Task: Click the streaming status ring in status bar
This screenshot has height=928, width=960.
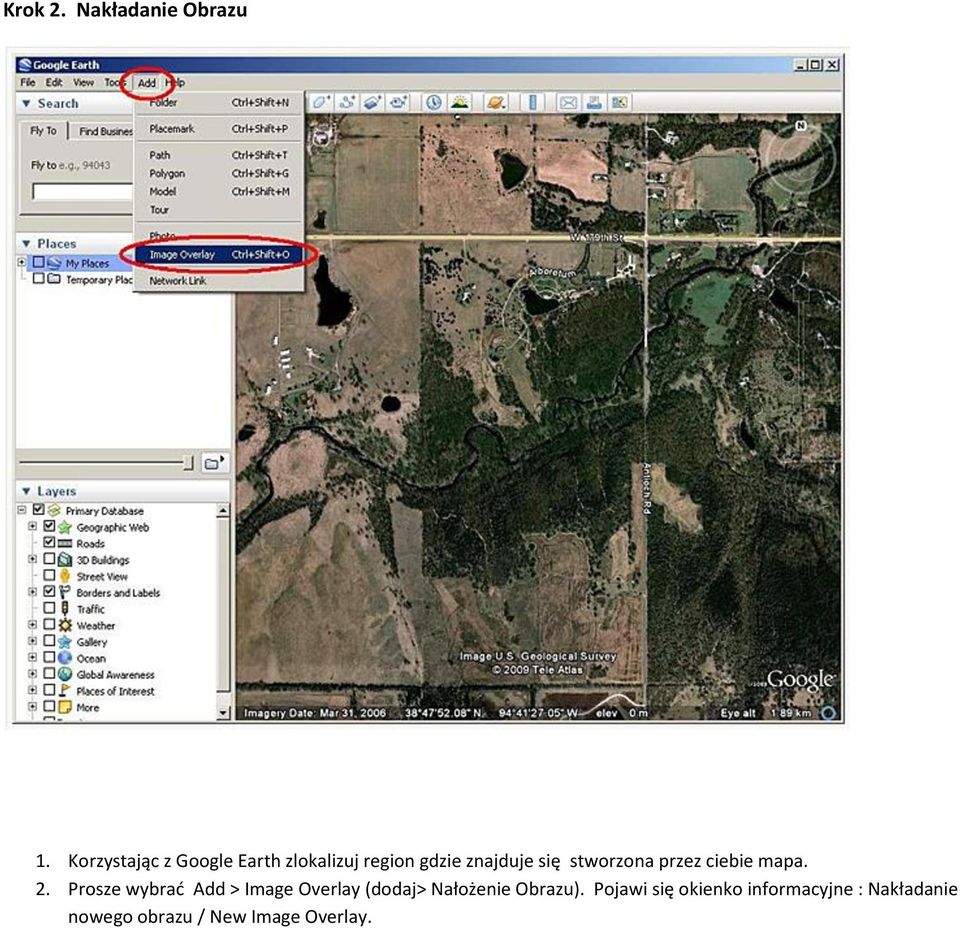Action: click(829, 713)
